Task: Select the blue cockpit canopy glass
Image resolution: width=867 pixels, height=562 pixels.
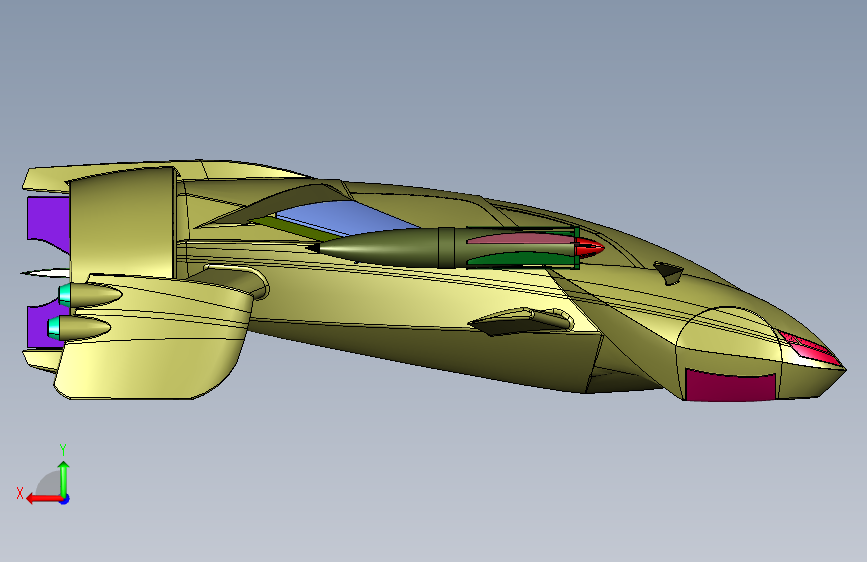Action: pos(346,218)
